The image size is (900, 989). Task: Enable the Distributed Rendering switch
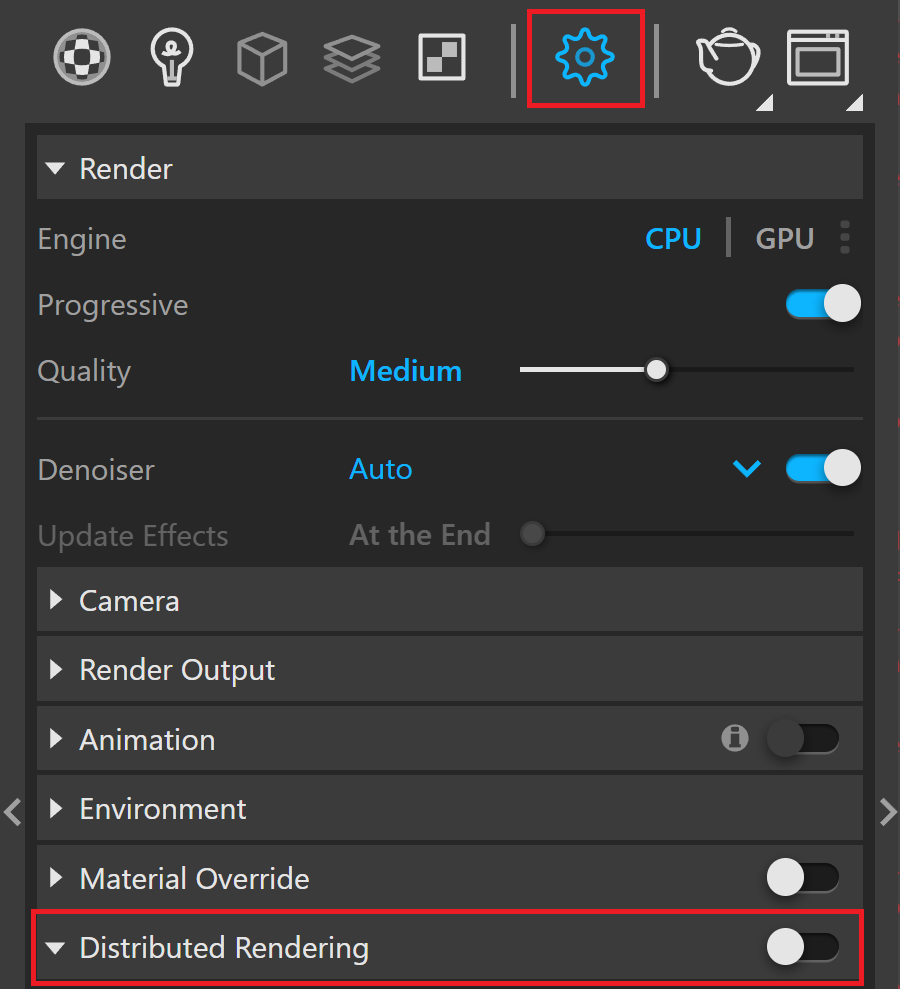[x=803, y=947]
